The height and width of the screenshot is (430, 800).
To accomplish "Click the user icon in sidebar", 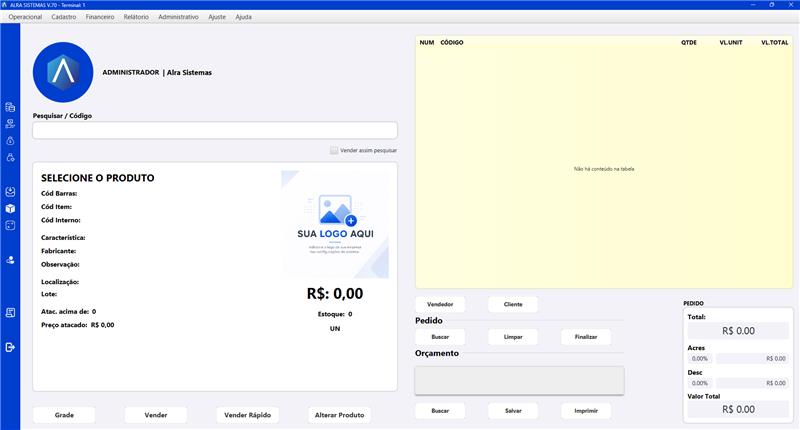I will point(10,260).
